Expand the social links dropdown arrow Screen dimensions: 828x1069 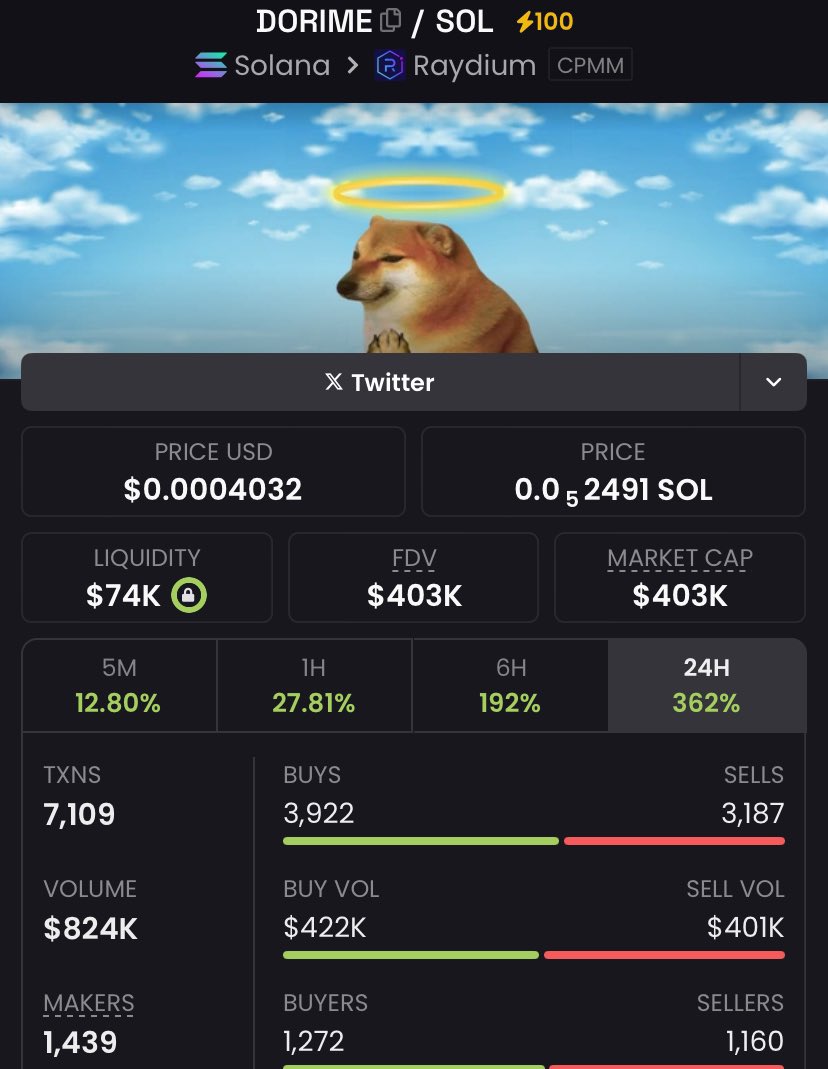[x=773, y=382]
